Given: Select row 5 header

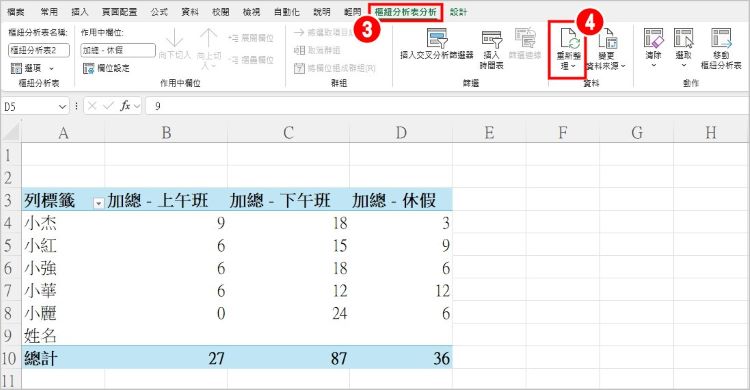Looking at the screenshot, I should 10,245.
